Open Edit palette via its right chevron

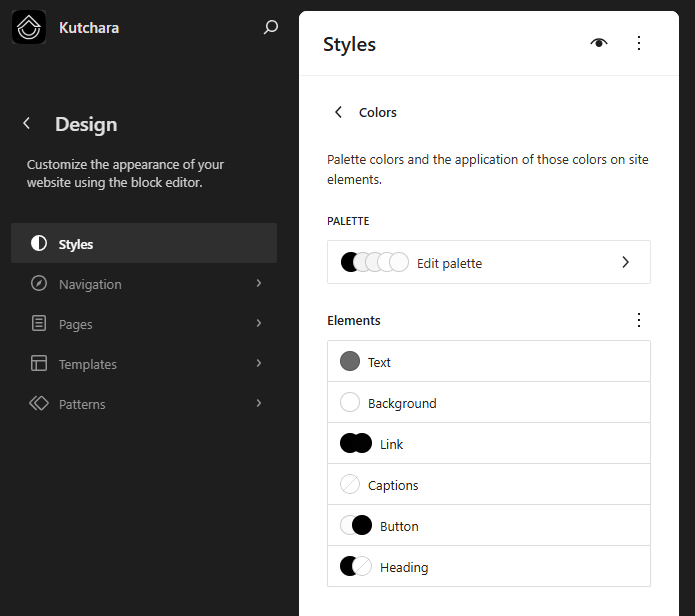point(625,262)
